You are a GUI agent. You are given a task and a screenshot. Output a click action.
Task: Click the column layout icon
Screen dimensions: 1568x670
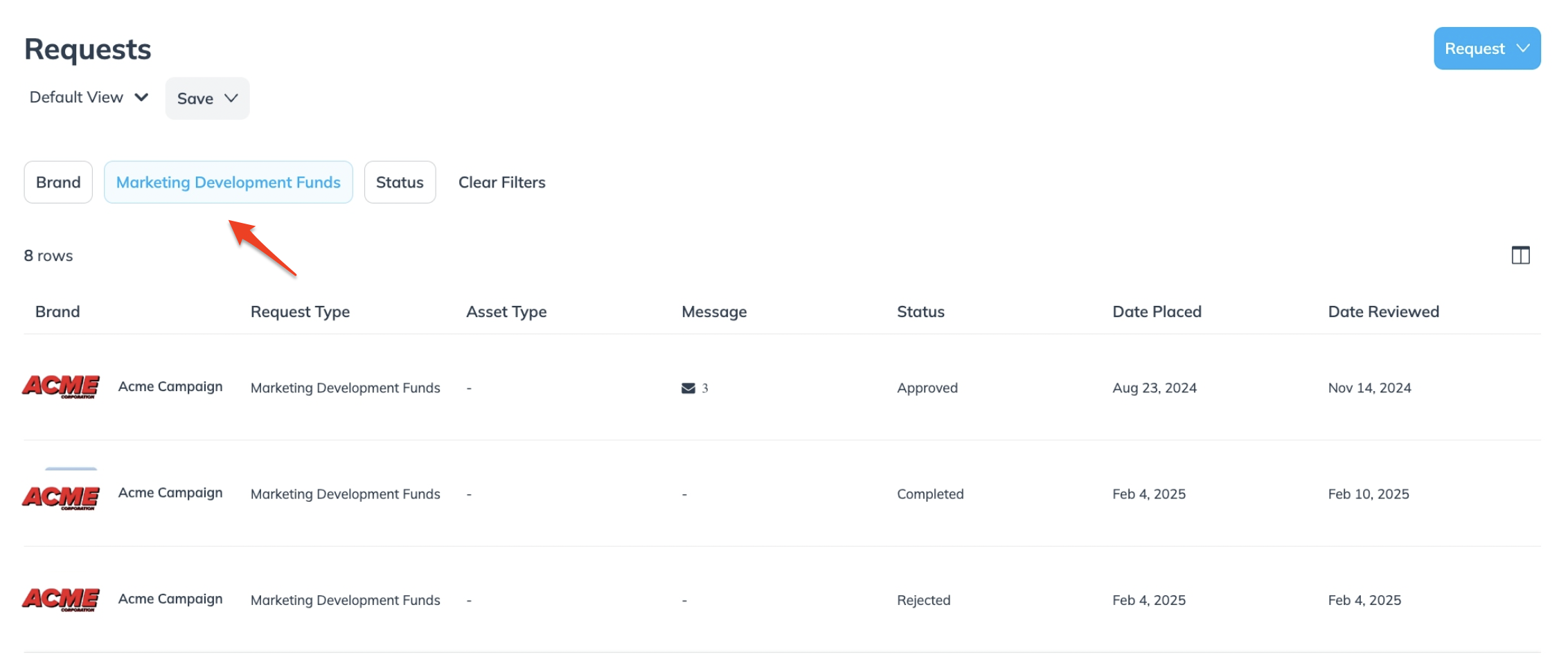pyautogui.click(x=1520, y=255)
